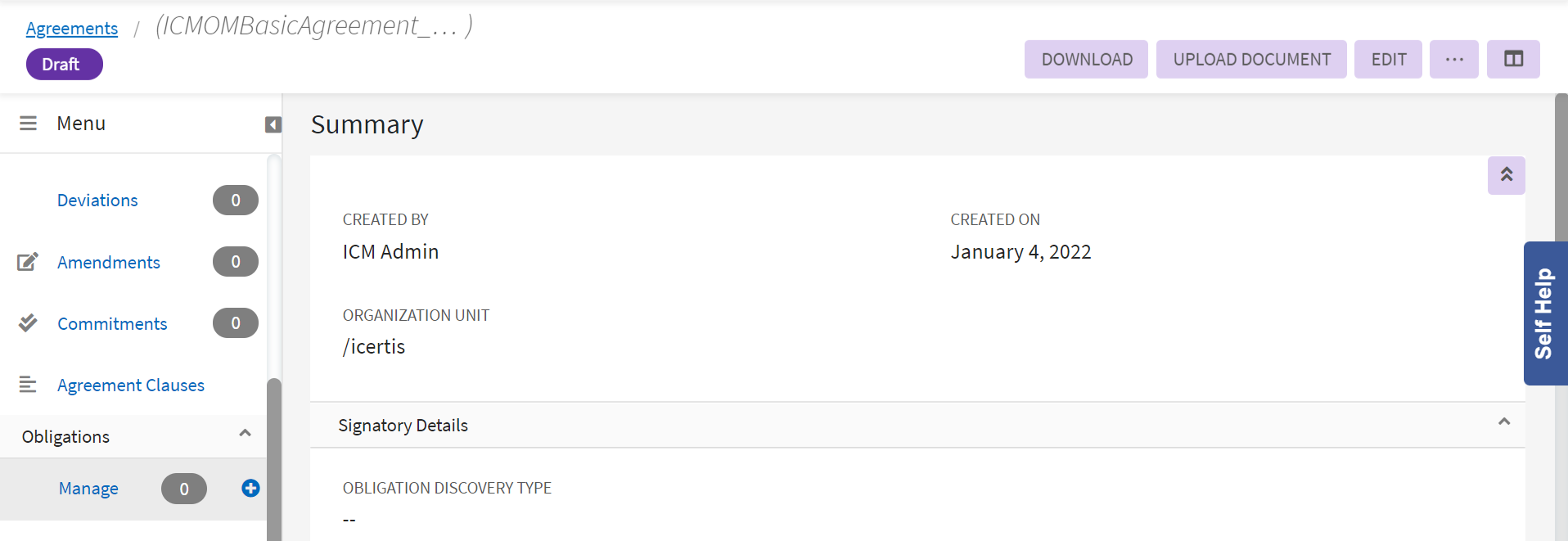Collapse the Obligations menu group
Viewport: 1568px width, 541px height.
245,434
